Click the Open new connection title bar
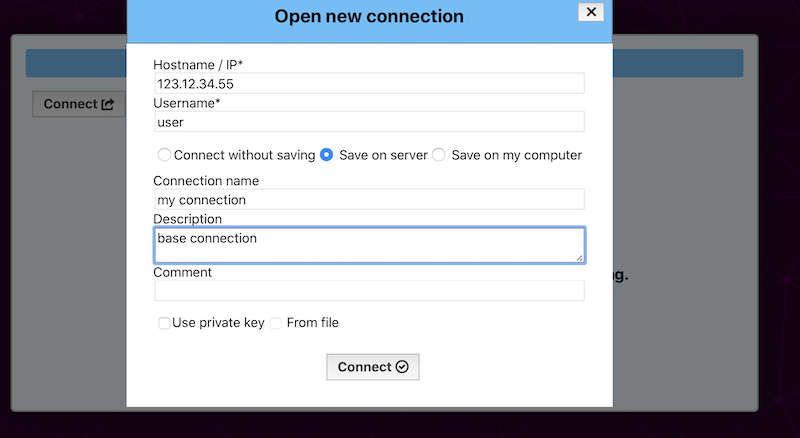This screenshot has width=800, height=438. 368,17
